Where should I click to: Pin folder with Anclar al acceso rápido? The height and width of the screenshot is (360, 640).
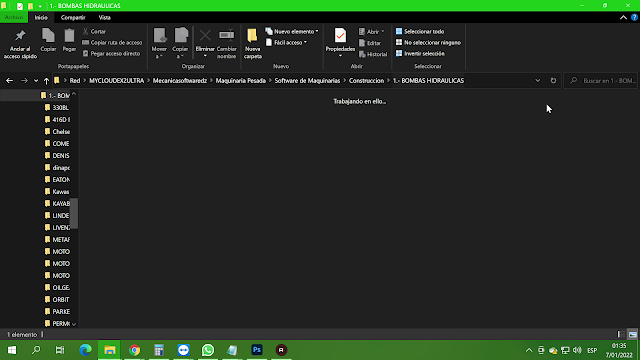click(x=20, y=44)
